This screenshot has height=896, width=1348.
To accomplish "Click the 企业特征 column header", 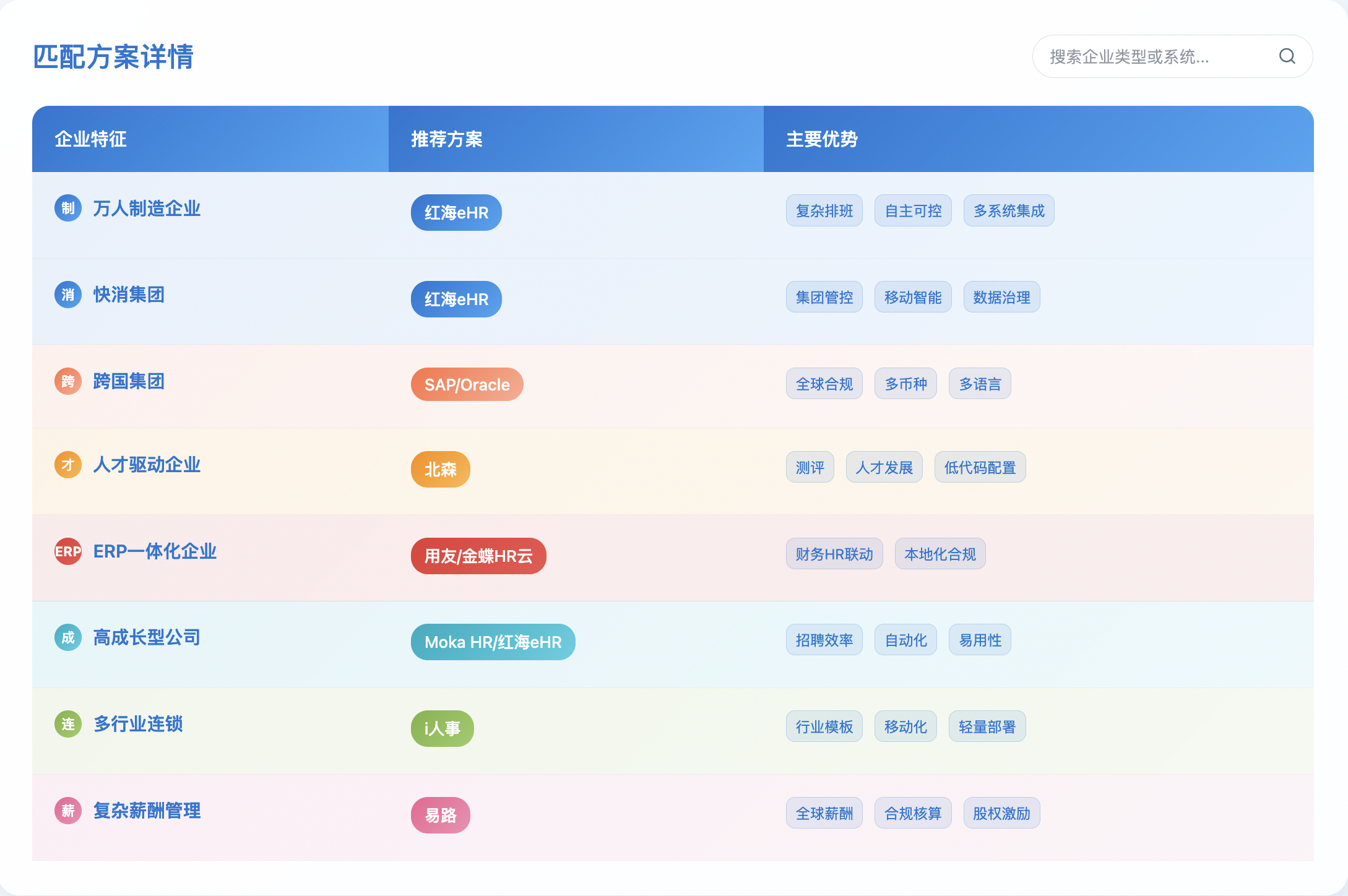I will (x=91, y=139).
